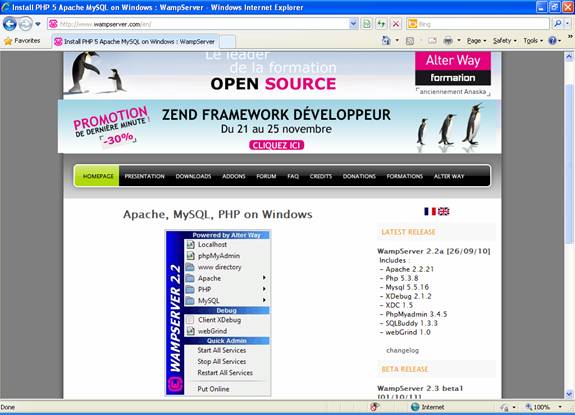Open Favorites star icon
This screenshot has height=415, width=575.
[x=8, y=41]
